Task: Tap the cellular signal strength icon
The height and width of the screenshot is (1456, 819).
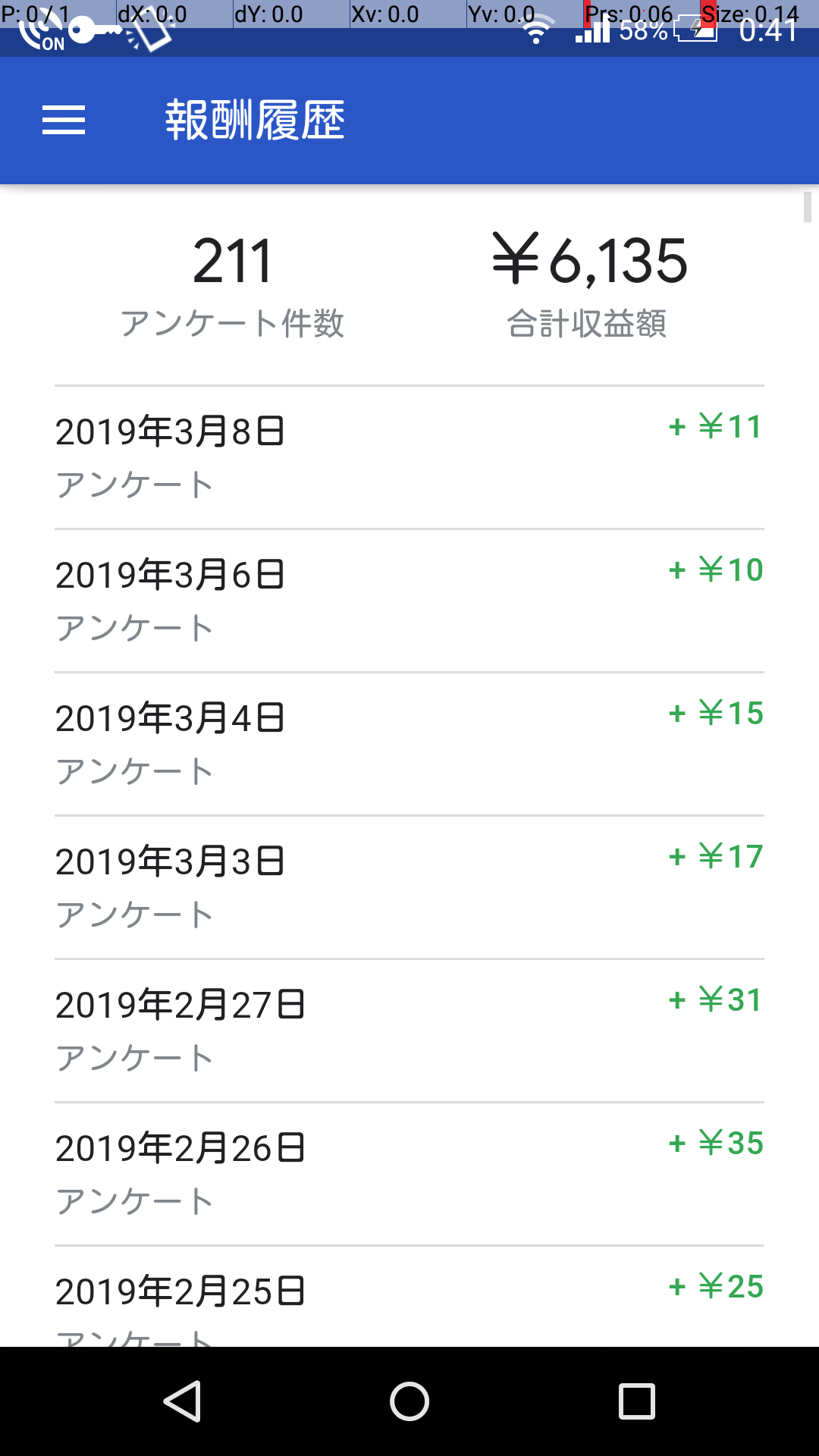Action: pos(593,32)
